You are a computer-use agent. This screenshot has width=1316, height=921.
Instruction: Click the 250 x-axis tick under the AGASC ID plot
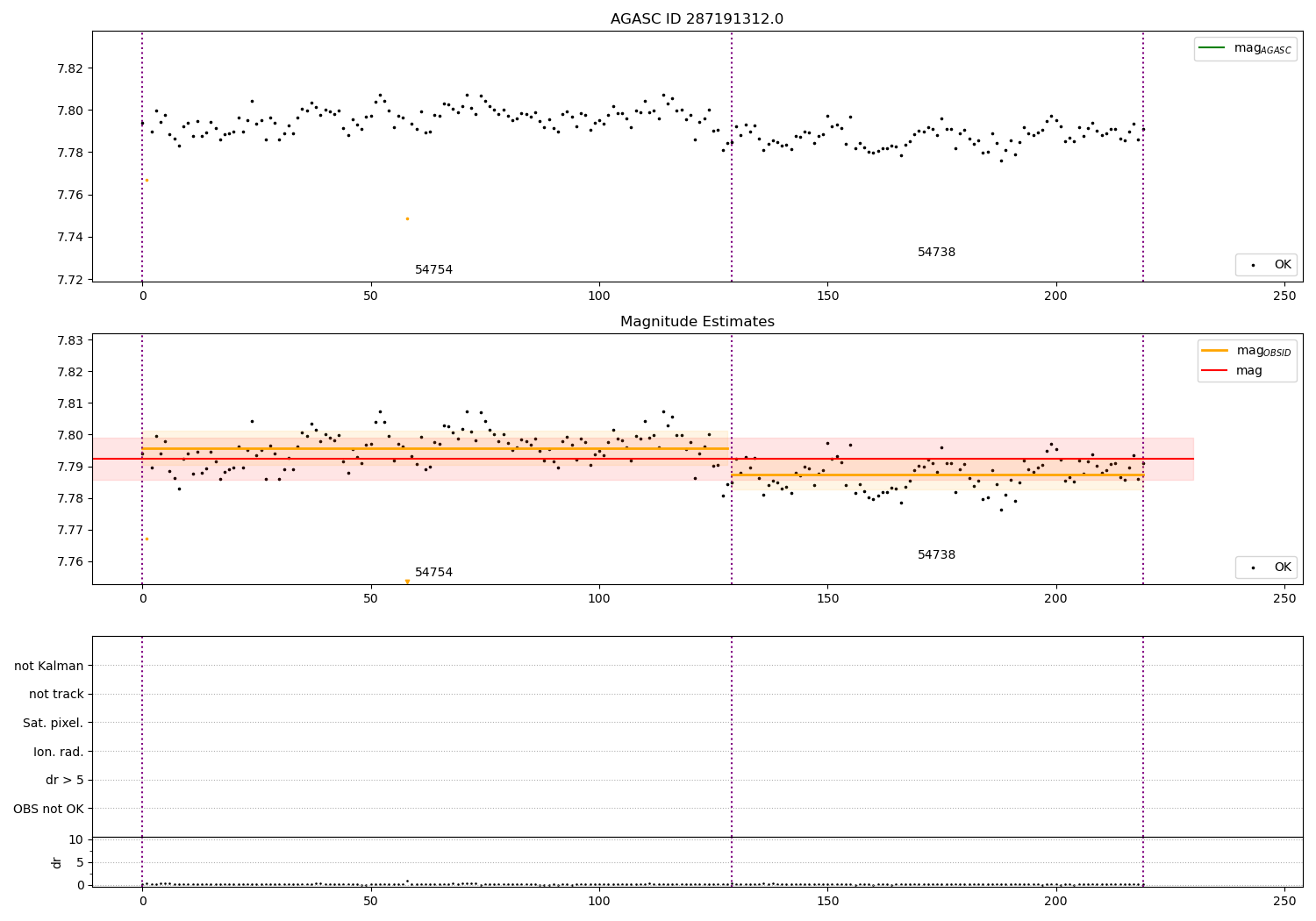click(x=1284, y=296)
